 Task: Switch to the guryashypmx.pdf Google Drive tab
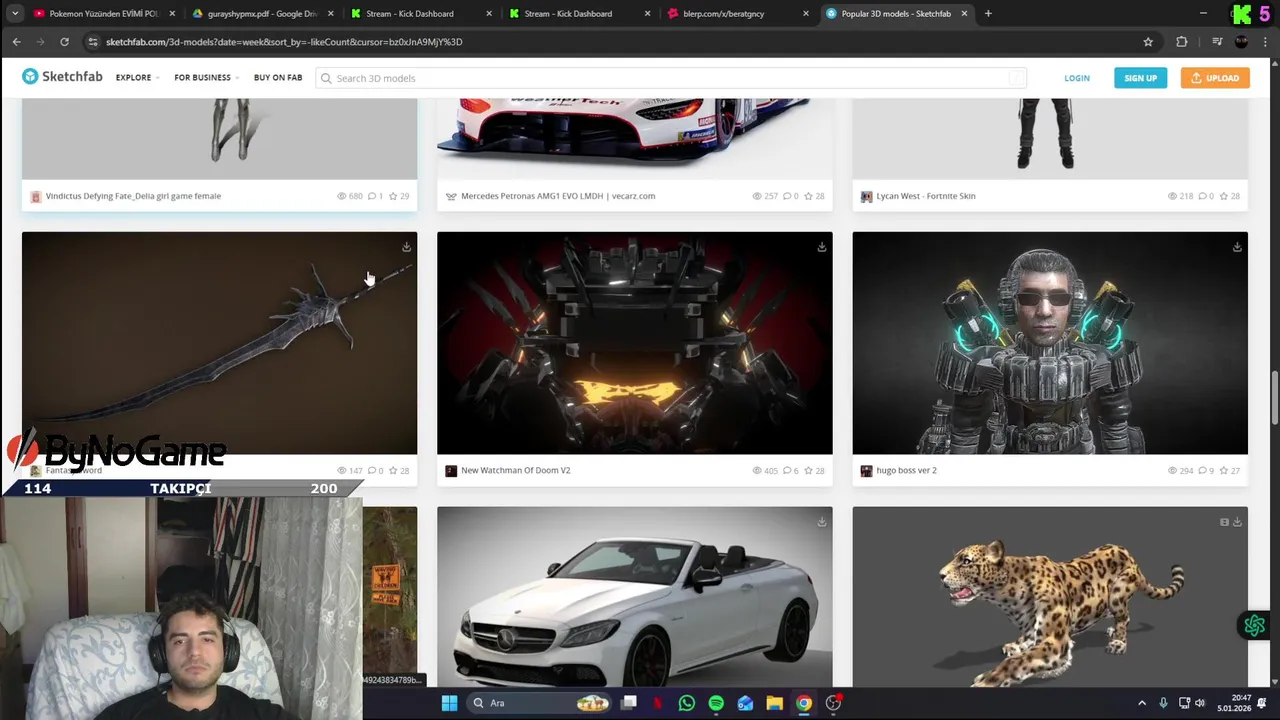[262, 14]
